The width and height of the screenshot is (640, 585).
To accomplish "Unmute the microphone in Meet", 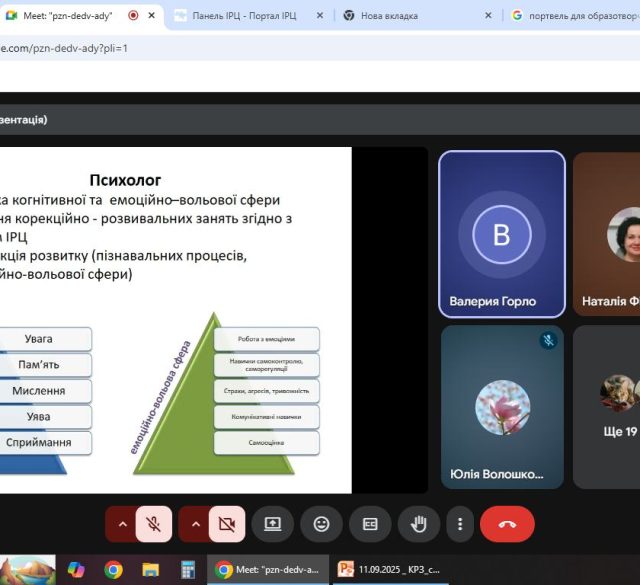I will coord(154,523).
